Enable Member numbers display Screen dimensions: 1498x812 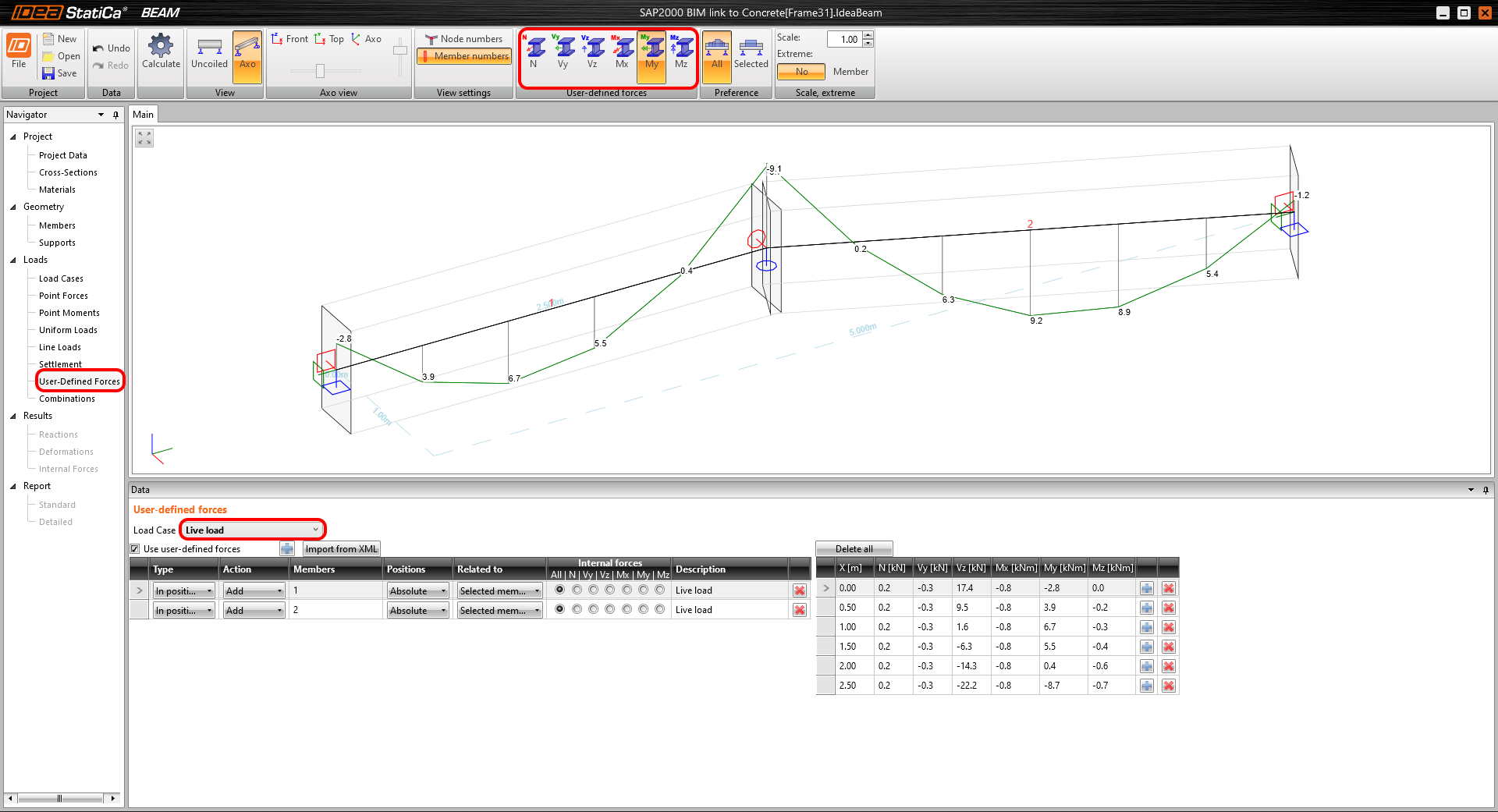pos(463,55)
